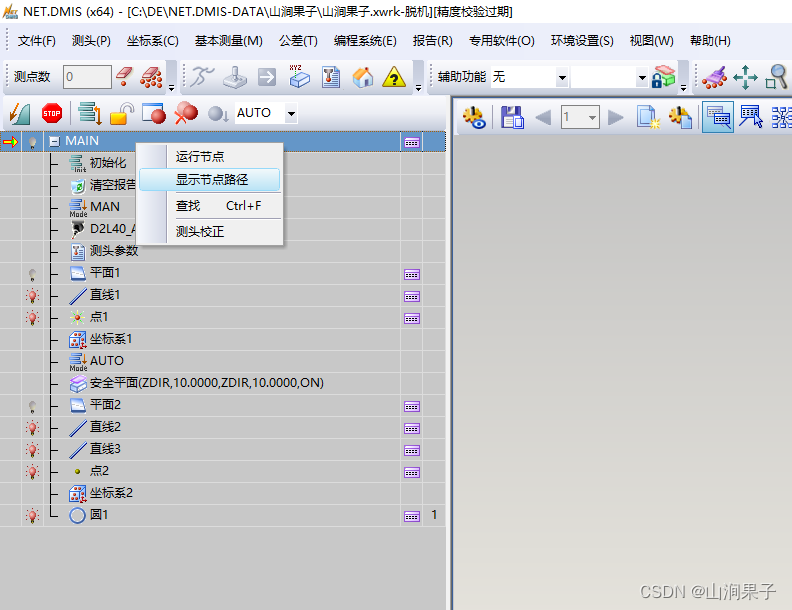Viewport: 792px width, 610px height.
Task: Click the gray ball down-arrow icon
Action: pos(218,114)
